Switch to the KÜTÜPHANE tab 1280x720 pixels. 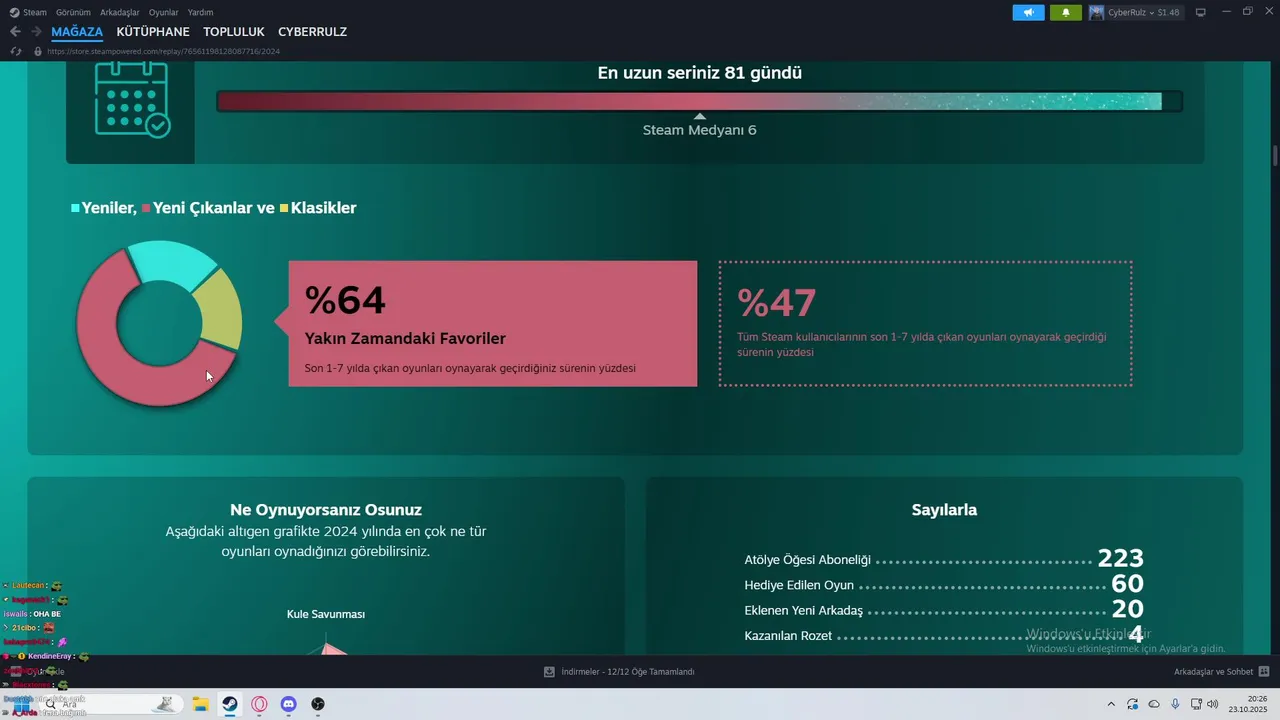(153, 32)
